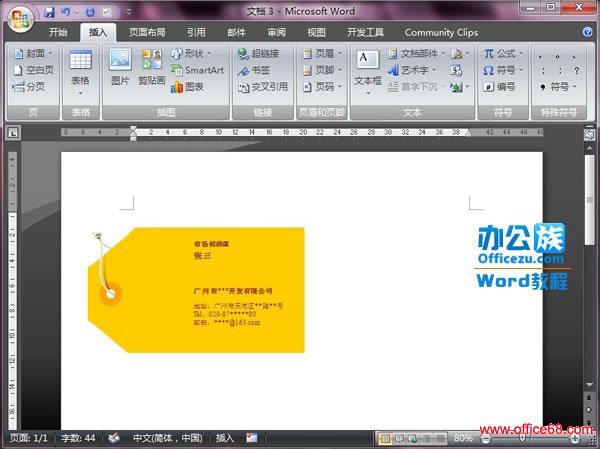Insert a bookmark (书签)
The image size is (600, 449).
point(254,70)
